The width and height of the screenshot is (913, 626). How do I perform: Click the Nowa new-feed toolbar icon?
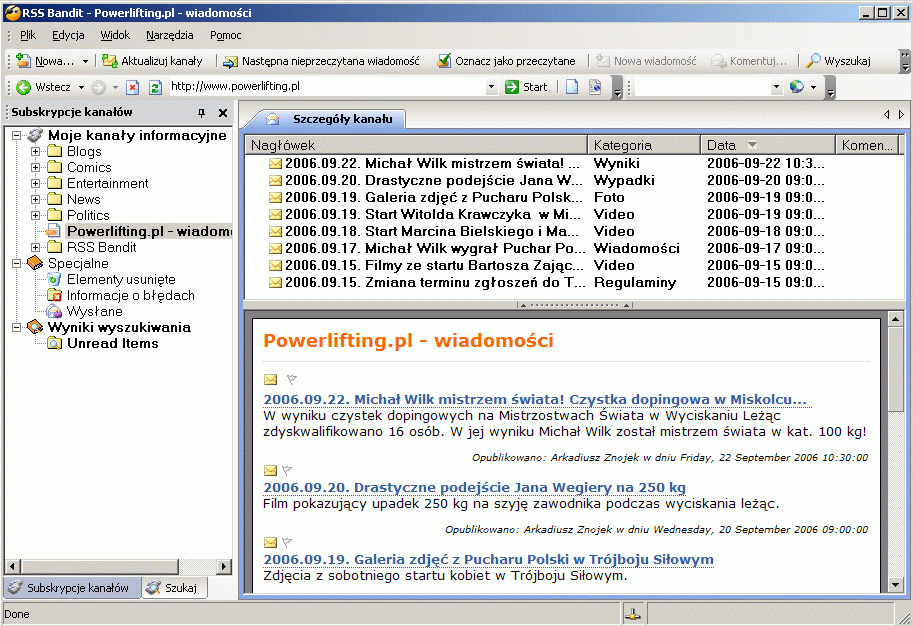(x=23, y=61)
